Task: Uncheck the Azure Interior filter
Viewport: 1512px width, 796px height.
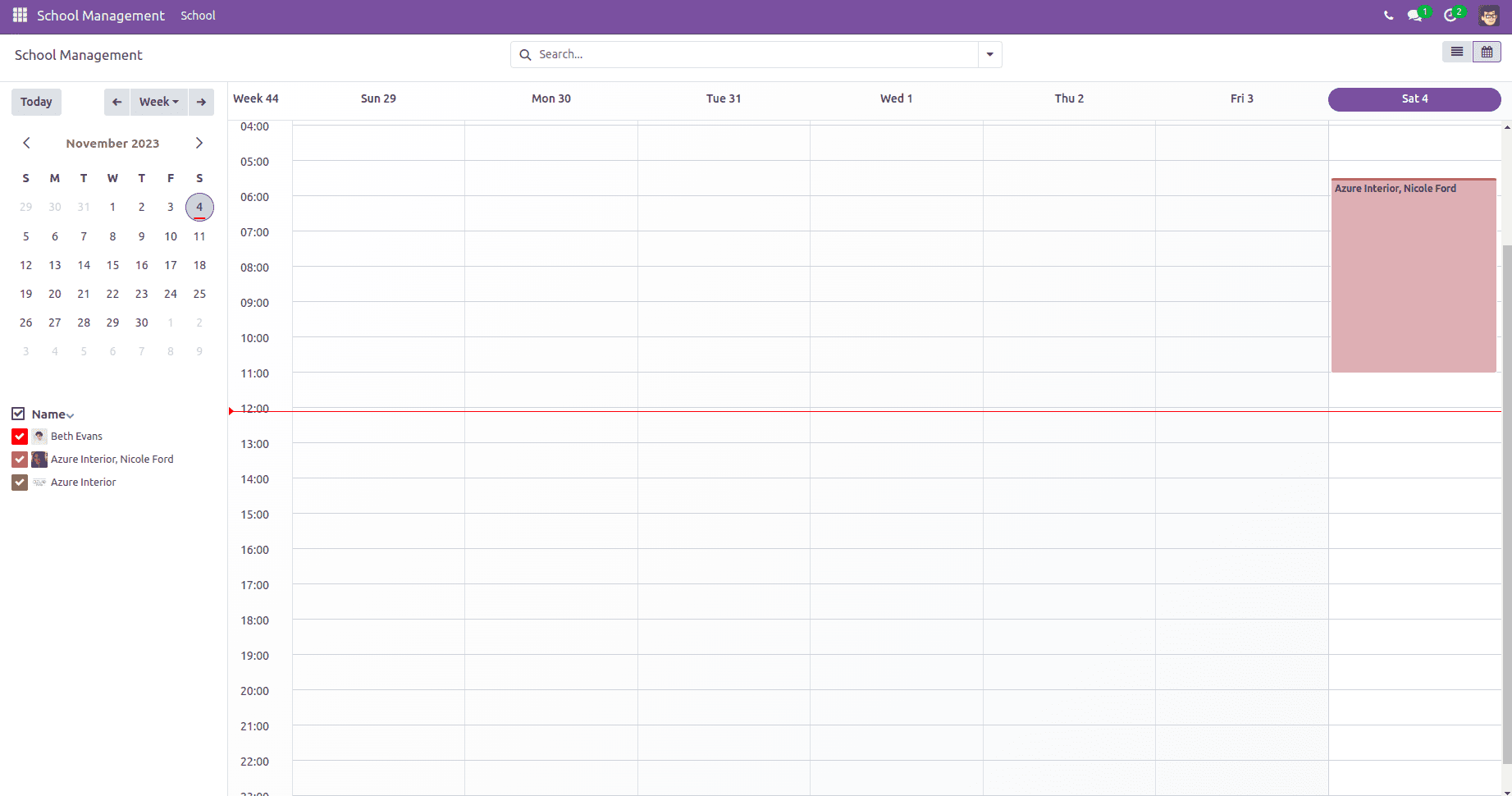Action: (20, 483)
